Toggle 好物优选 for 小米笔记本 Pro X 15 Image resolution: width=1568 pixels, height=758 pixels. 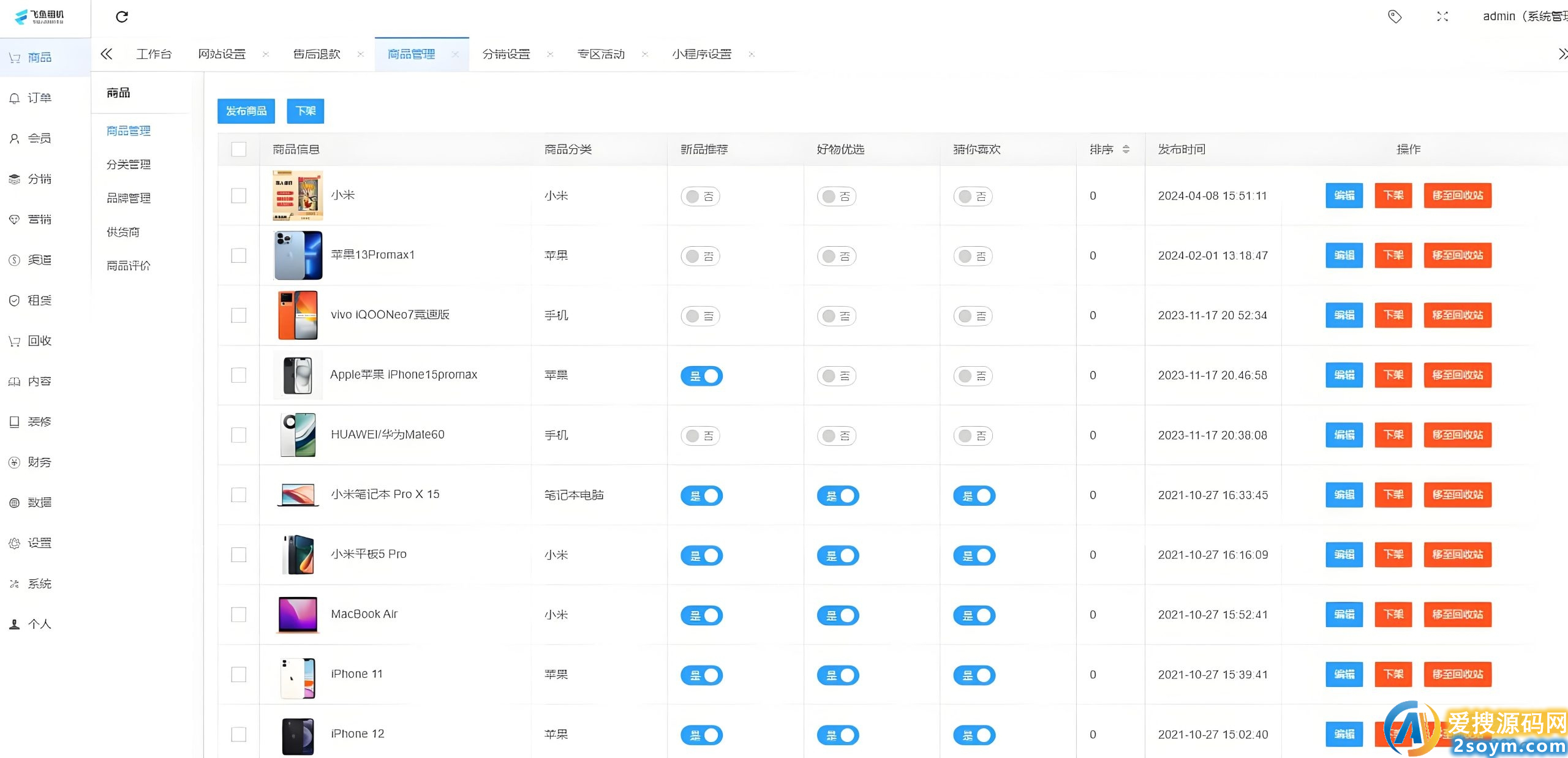[837, 495]
